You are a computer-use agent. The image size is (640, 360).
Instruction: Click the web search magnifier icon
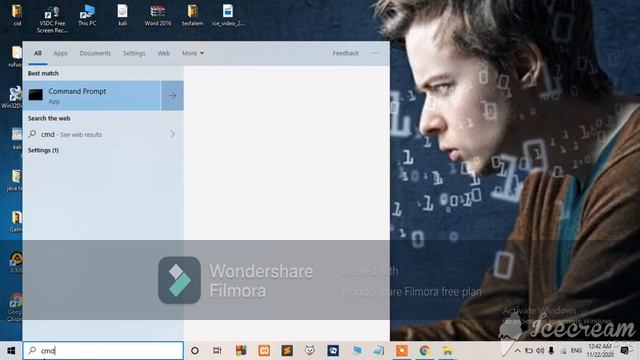(x=32, y=134)
